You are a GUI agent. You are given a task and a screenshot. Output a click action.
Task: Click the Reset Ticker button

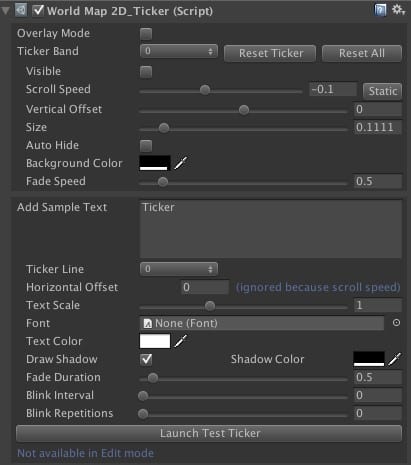tap(270, 53)
